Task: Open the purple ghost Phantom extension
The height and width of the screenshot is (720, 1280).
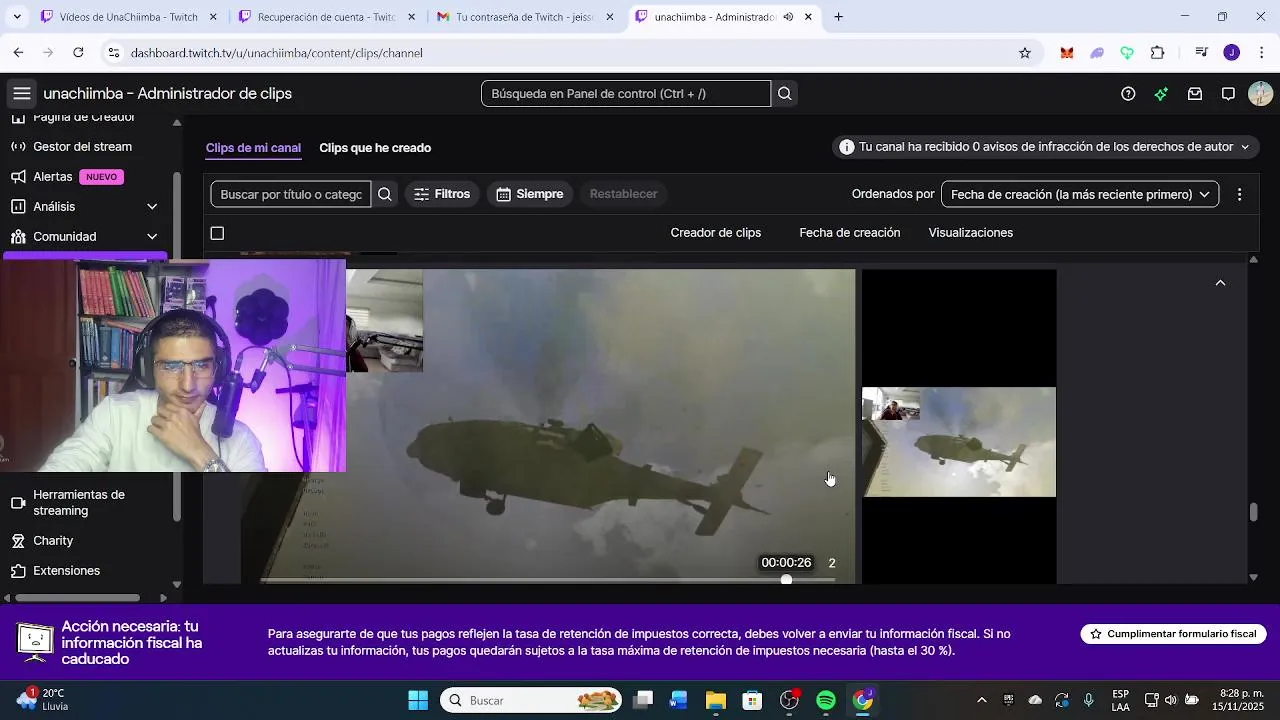Action: tap(1097, 53)
